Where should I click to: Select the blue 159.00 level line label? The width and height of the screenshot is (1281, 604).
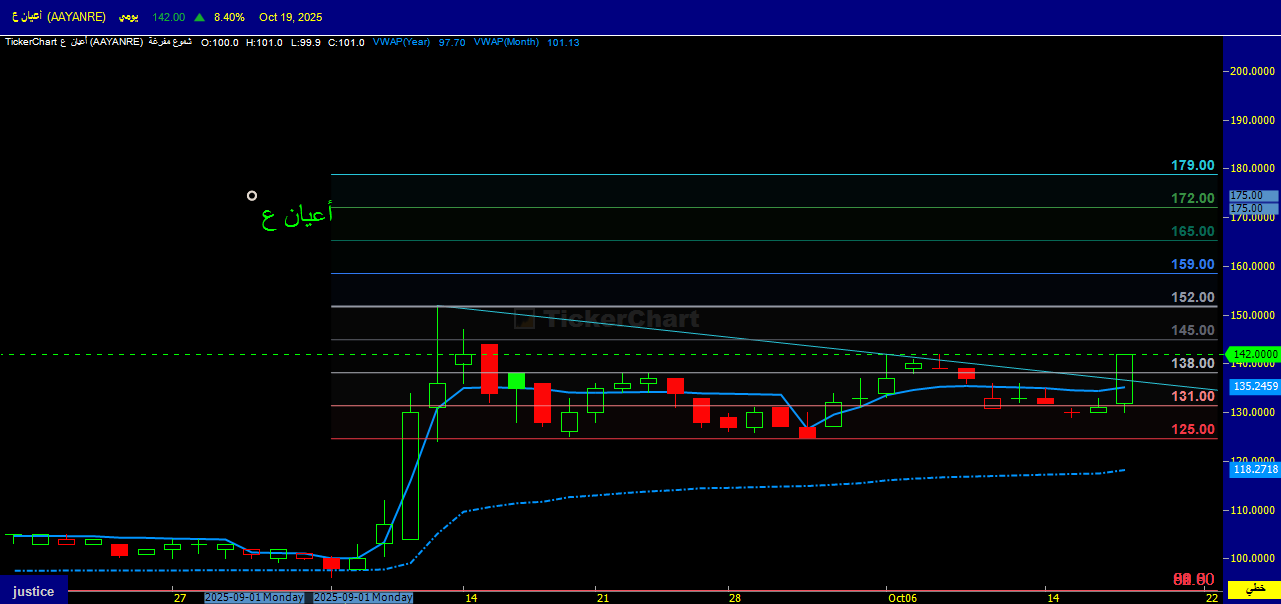[x=1193, y=265]
